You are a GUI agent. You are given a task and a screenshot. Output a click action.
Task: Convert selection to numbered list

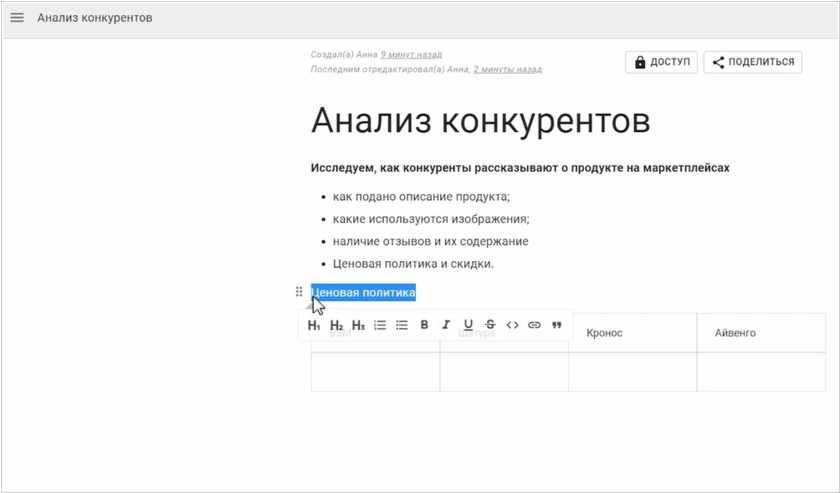point(380,325)
